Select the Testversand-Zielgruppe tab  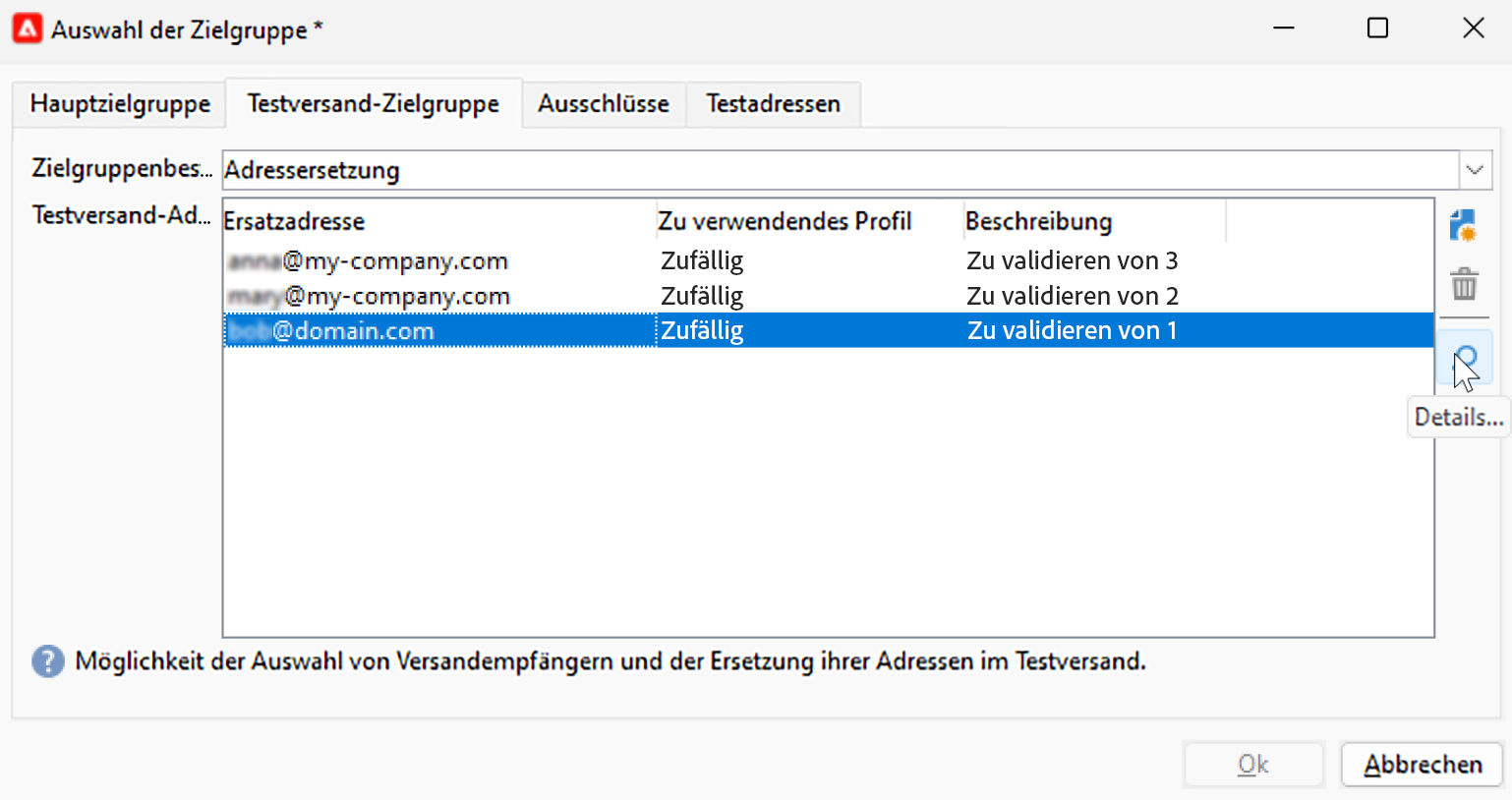374,104
